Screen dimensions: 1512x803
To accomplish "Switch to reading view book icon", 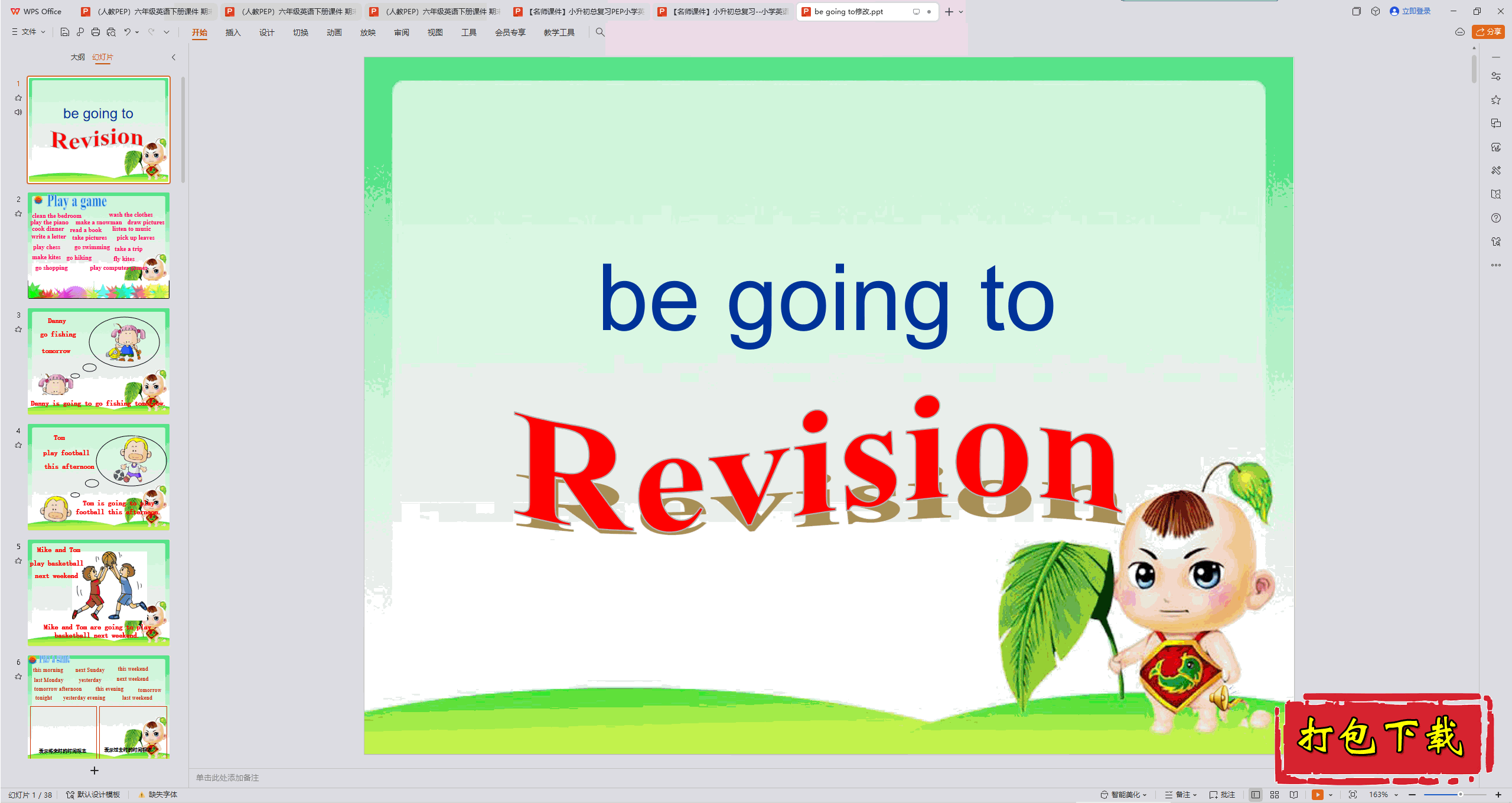I will coord(1294,795).
